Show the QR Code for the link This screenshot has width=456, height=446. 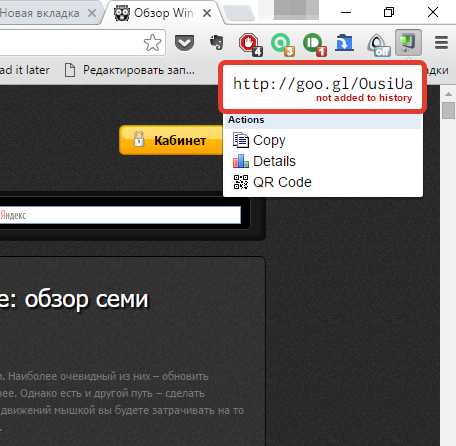[x=272, y=182]
